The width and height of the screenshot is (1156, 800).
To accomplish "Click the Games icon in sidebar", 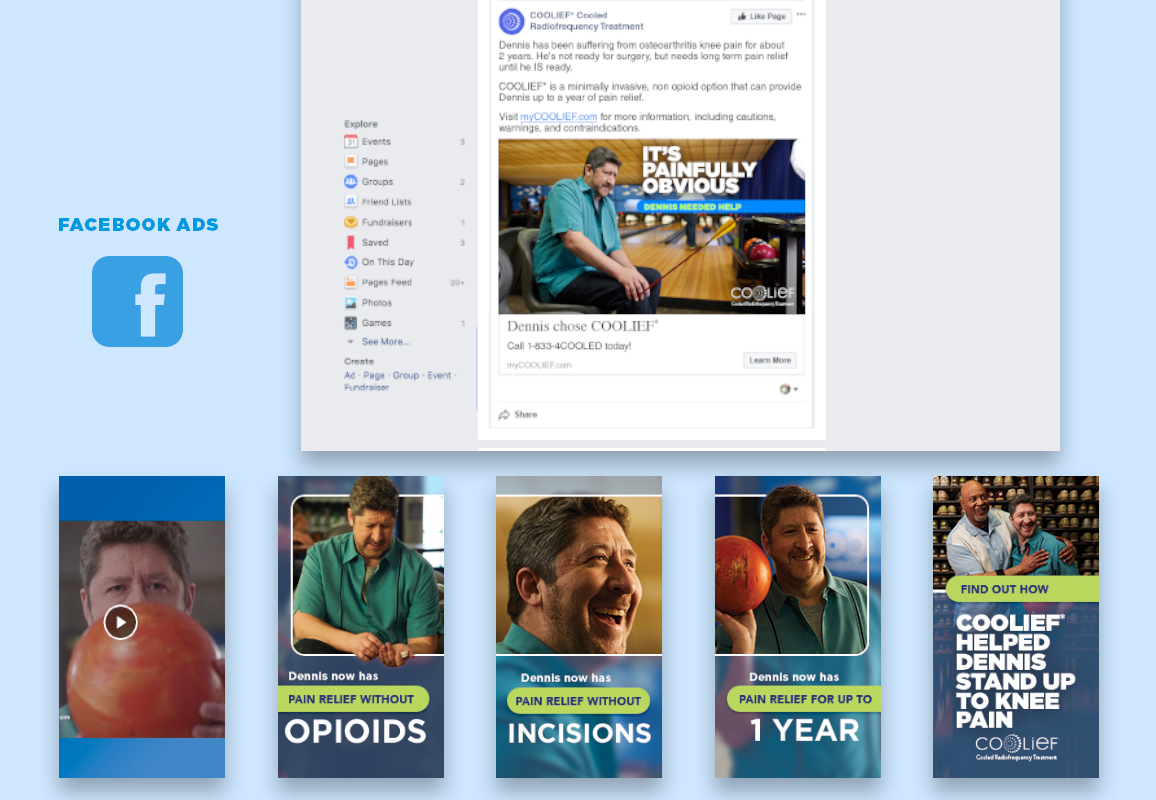I will click(x=351, y=323).
